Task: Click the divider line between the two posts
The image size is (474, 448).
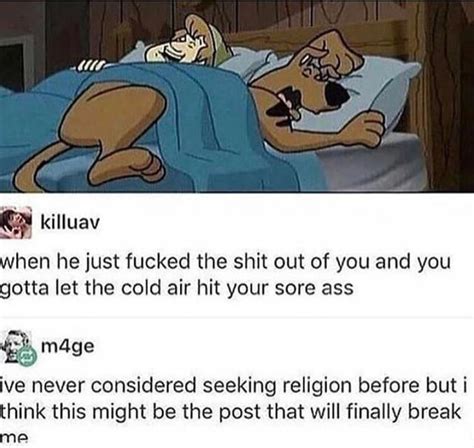Action: coord(237,317)
